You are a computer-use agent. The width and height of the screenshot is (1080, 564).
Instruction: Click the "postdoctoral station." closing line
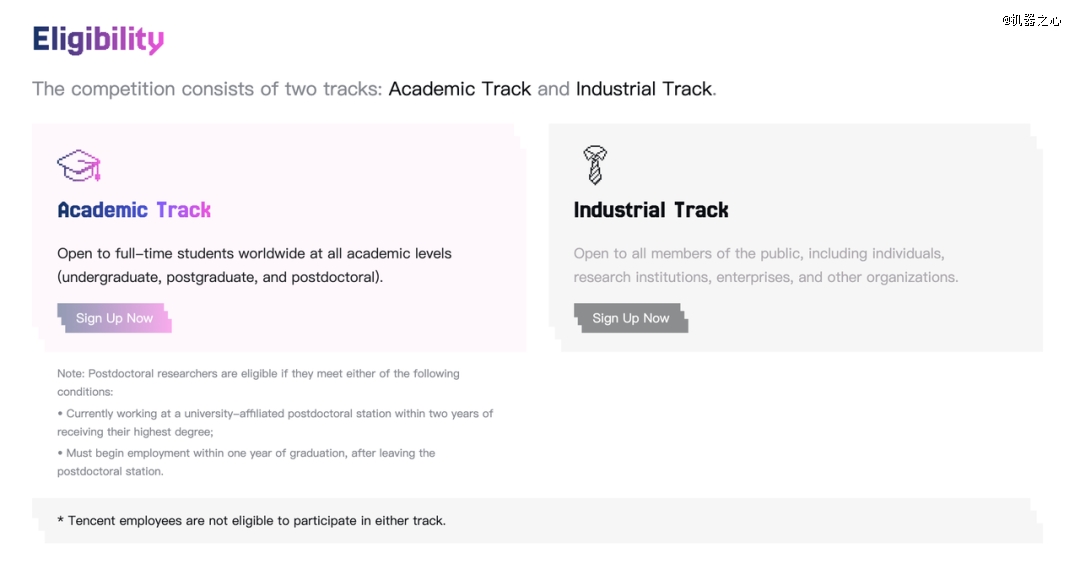(x=110, y=472)
